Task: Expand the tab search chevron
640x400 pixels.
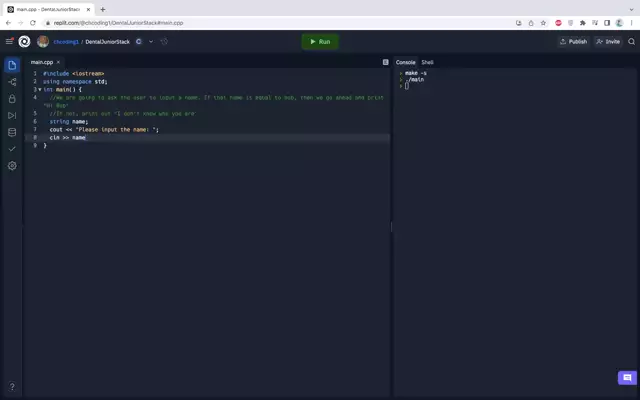Action: (631, 9)
